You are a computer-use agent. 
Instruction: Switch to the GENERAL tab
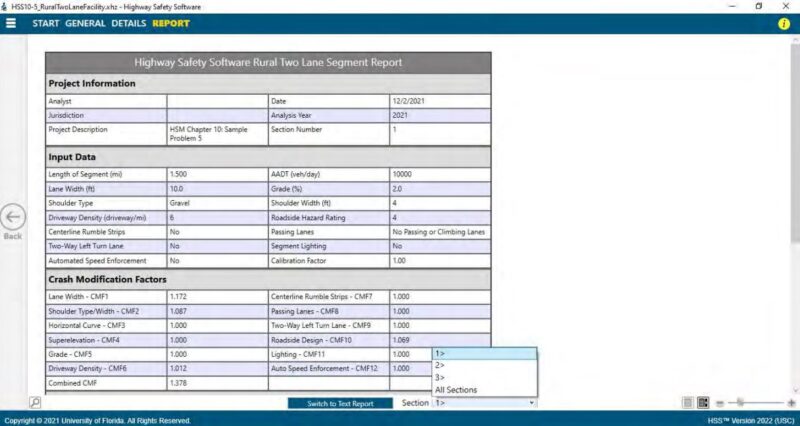pos(85,23)
